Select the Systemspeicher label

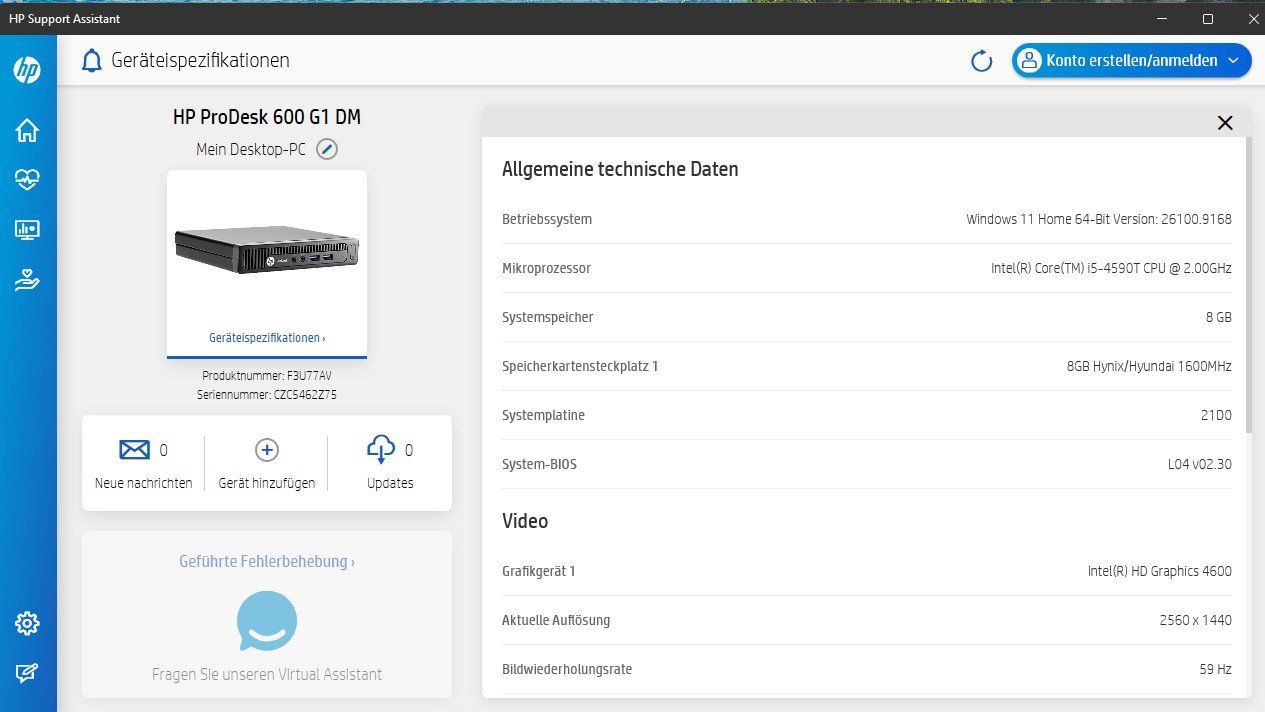(548, 317)
